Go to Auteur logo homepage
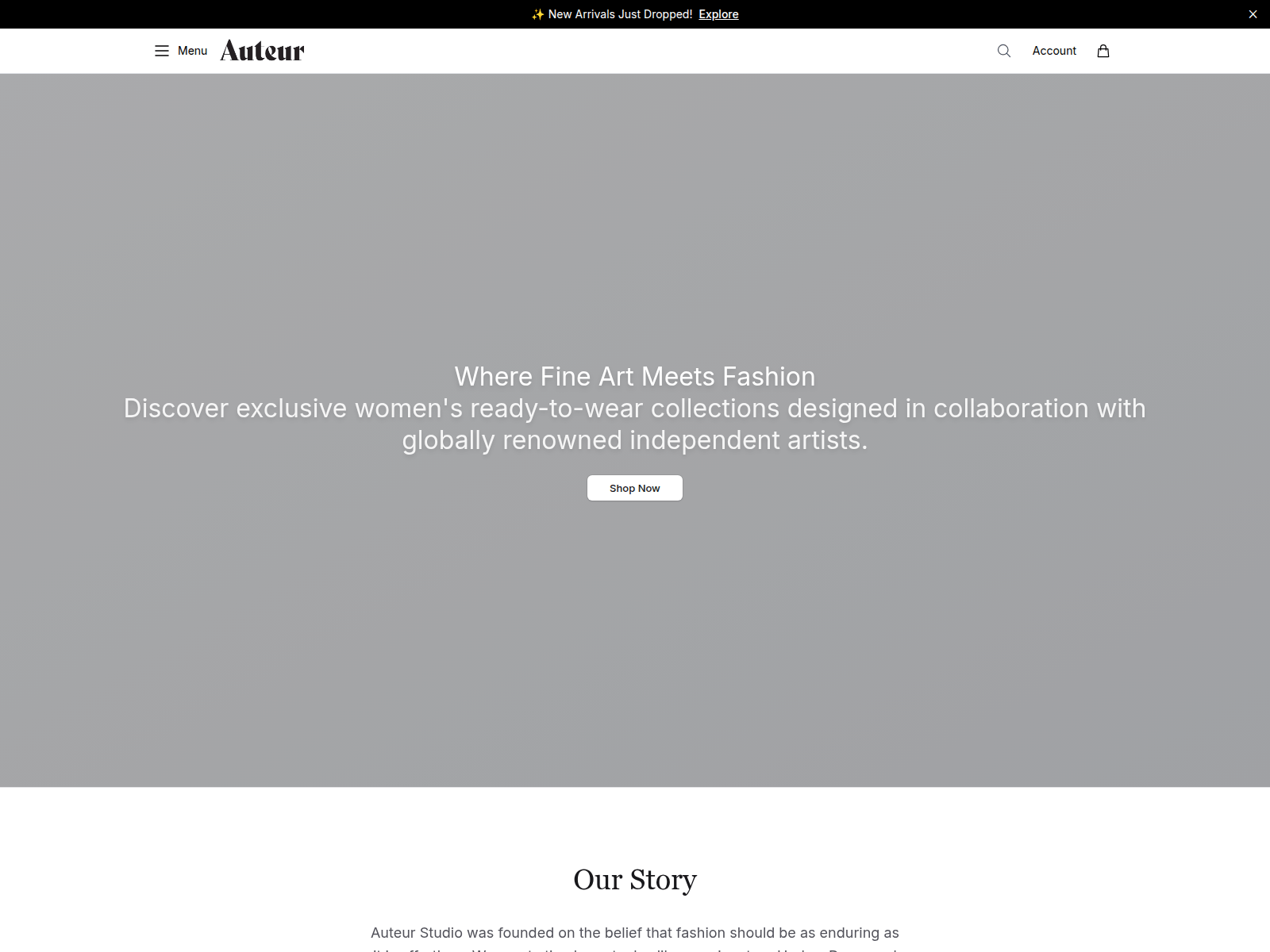Screen dimensions: 1270x952 coord(263,51)
